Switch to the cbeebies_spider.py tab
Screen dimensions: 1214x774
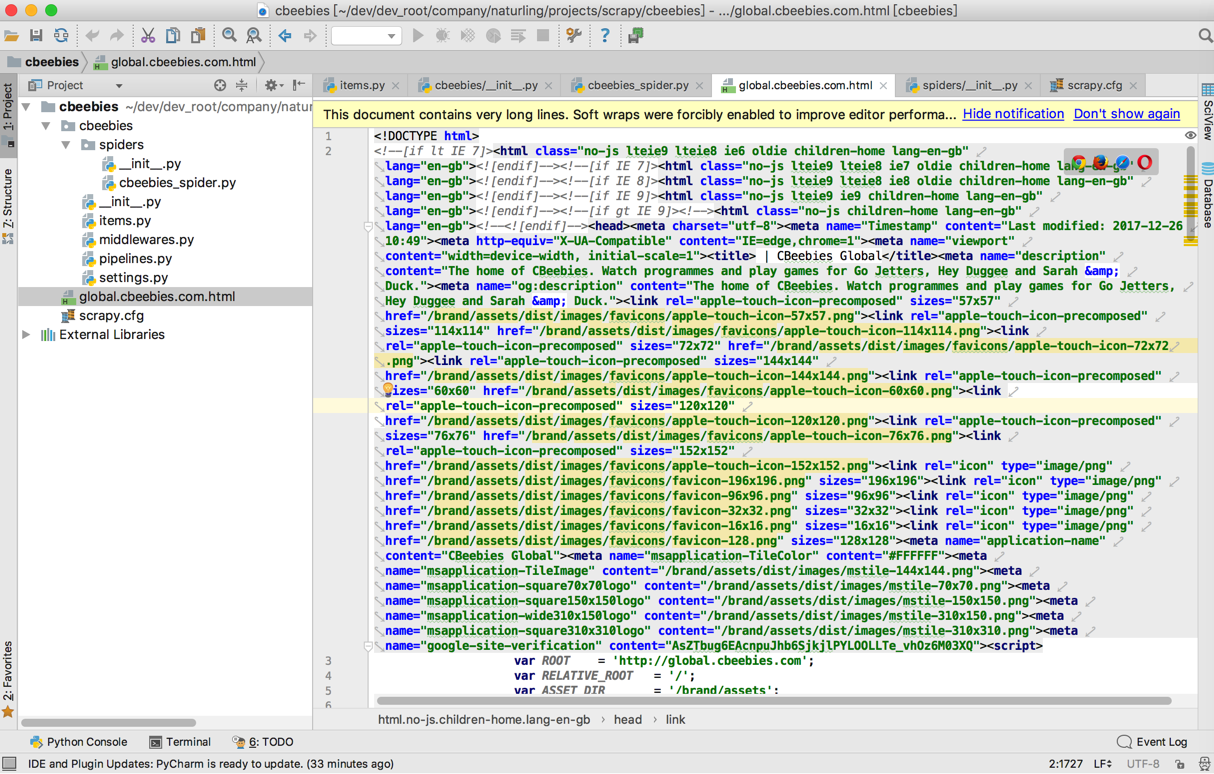click(637, 86)
